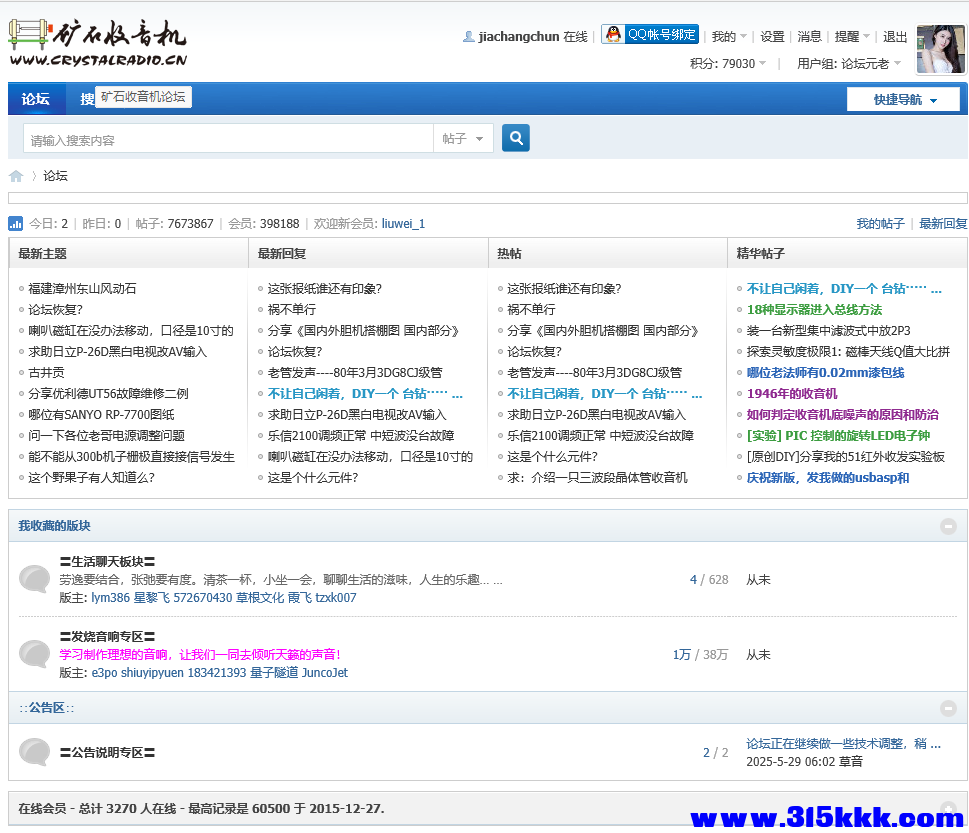Select the 热帖 column header

(x=509, y=253)
